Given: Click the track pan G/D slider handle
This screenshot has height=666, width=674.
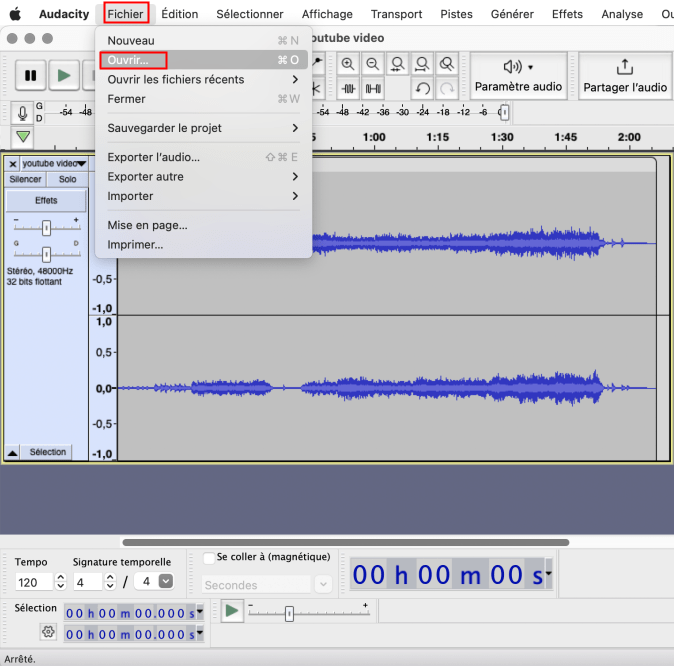Looking at the screenshot, I should [x=46, y=254].
